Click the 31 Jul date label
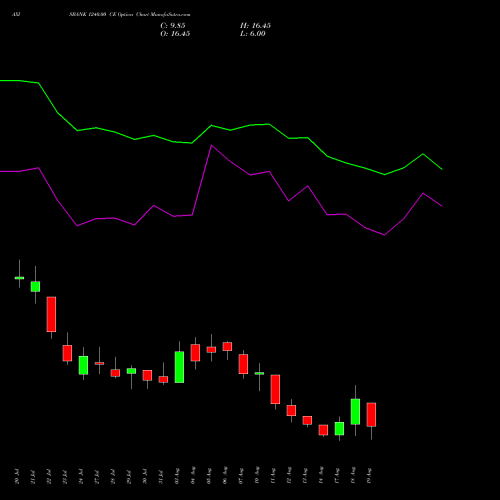The image size is (500, 500). (x=161, y=477)
